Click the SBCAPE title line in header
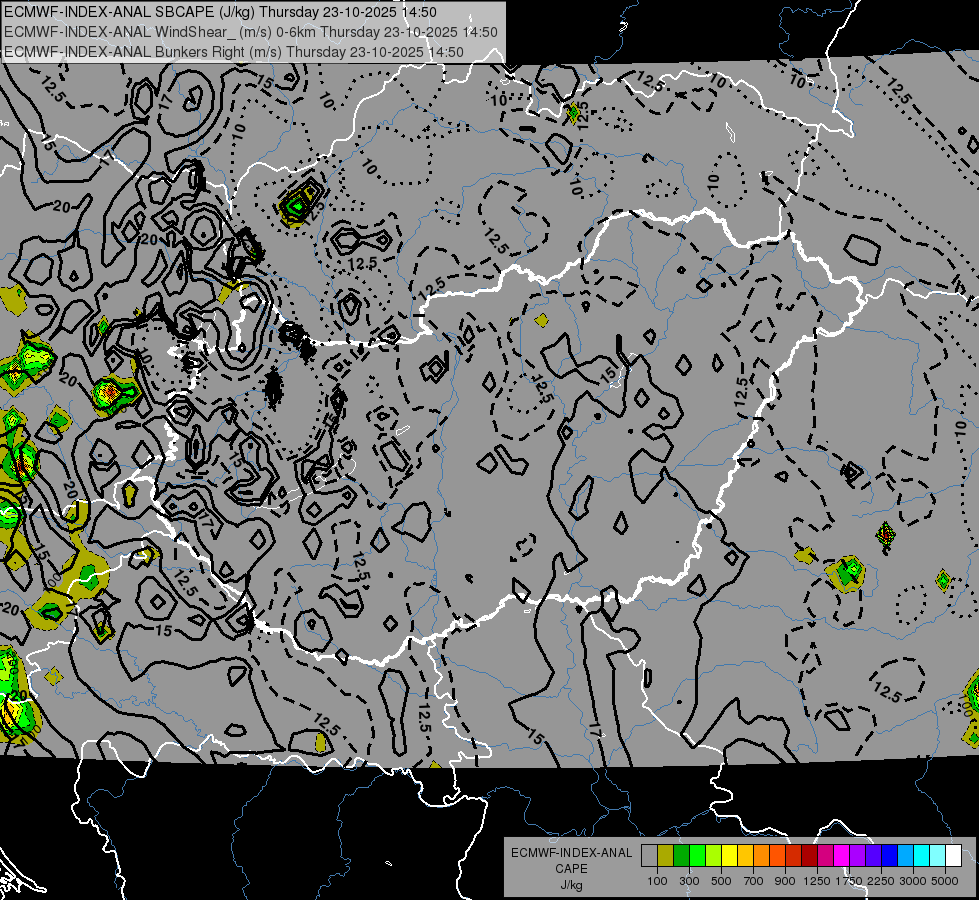 click(x=220, y=12)
